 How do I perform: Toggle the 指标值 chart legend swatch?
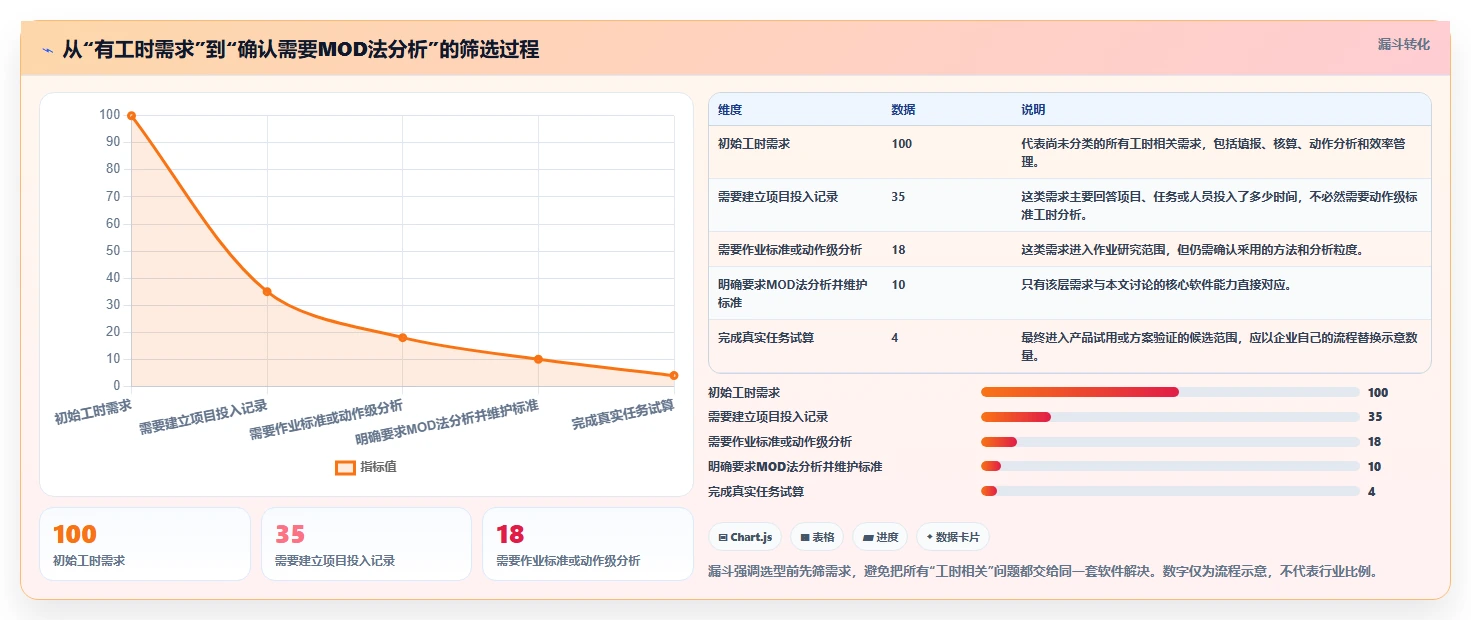coord(345,467)
